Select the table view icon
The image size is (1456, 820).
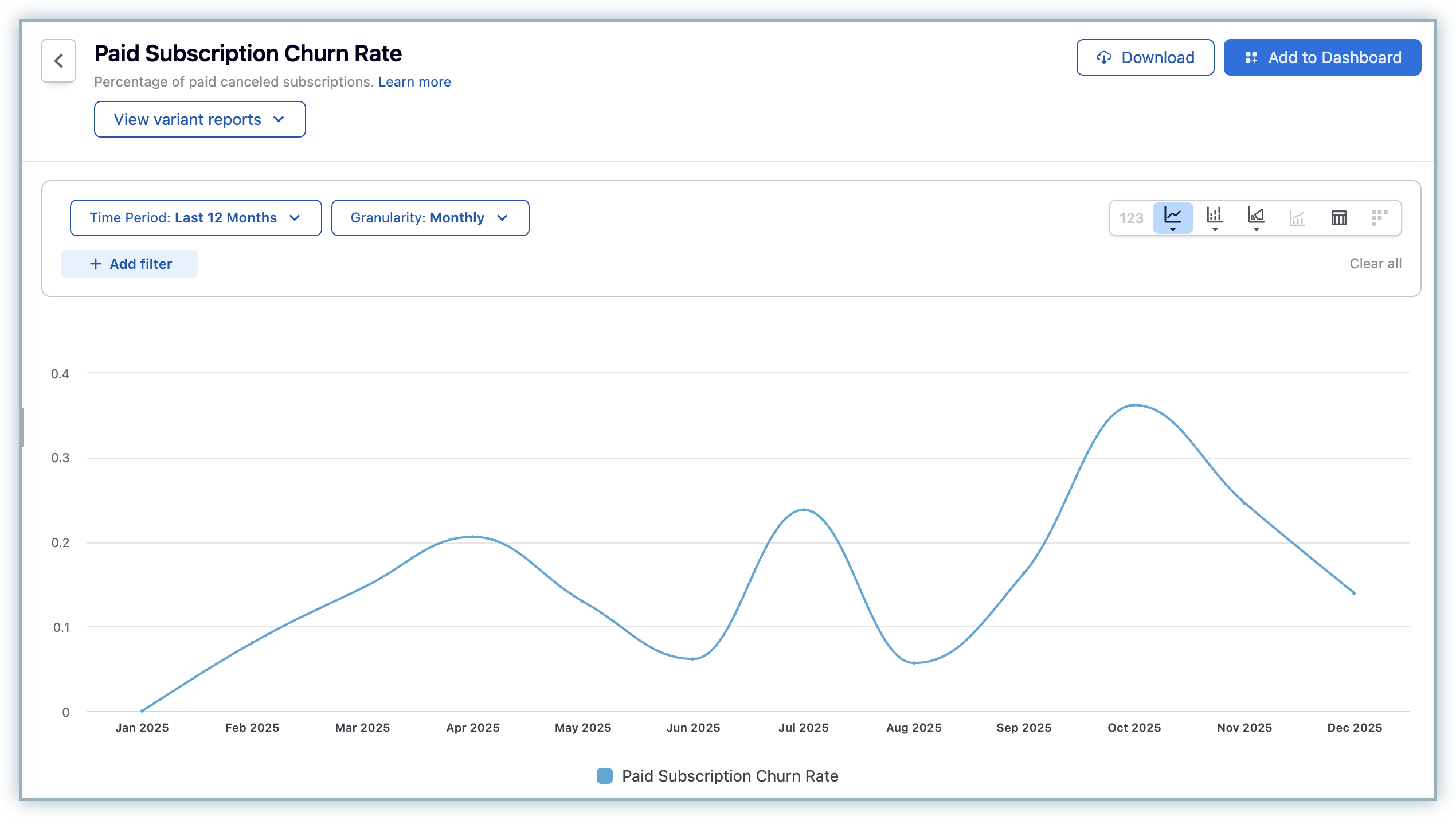click(1338, 218)
